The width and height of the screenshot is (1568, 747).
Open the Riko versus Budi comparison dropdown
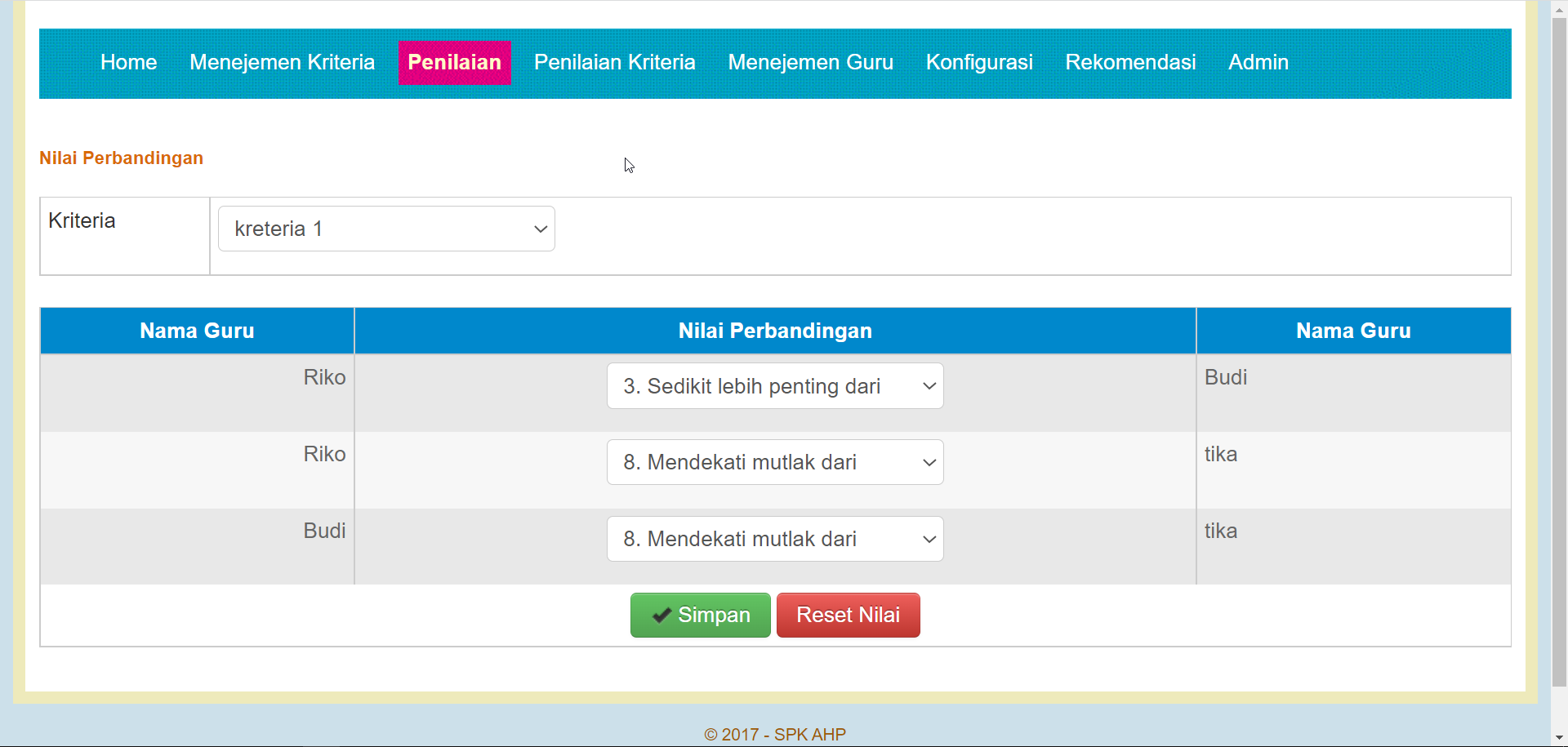tap(775, 386)
